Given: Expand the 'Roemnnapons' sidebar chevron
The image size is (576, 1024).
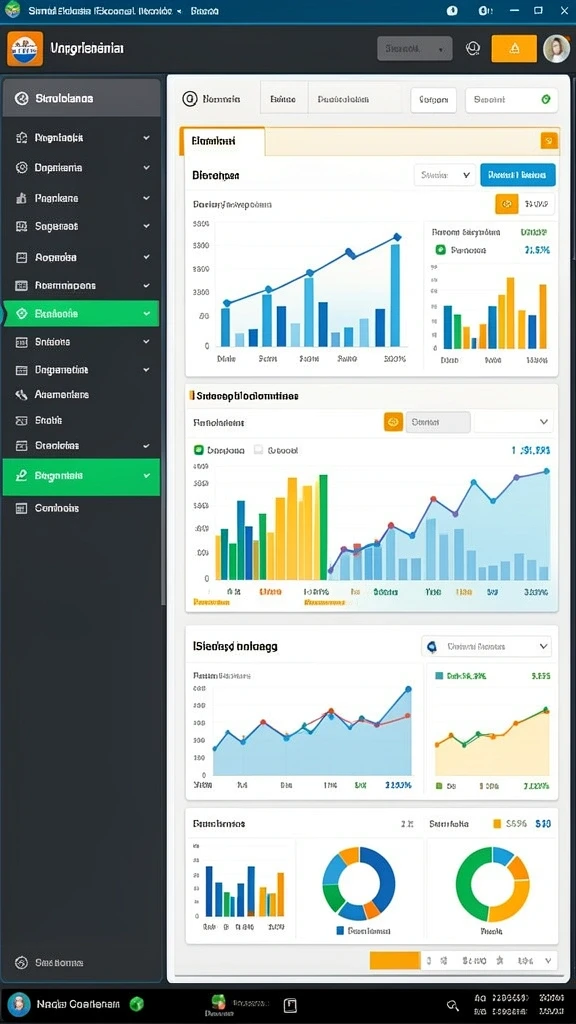Looking at the screenshot, I should coord(146,285).
